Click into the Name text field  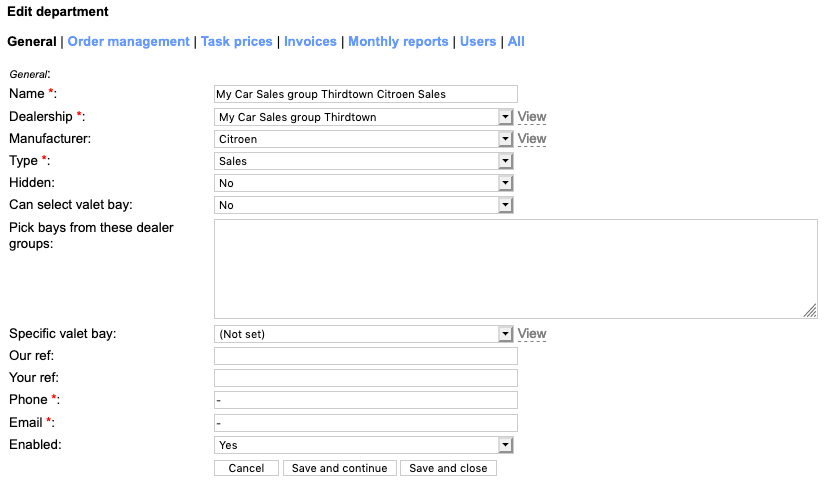(366, 94)
